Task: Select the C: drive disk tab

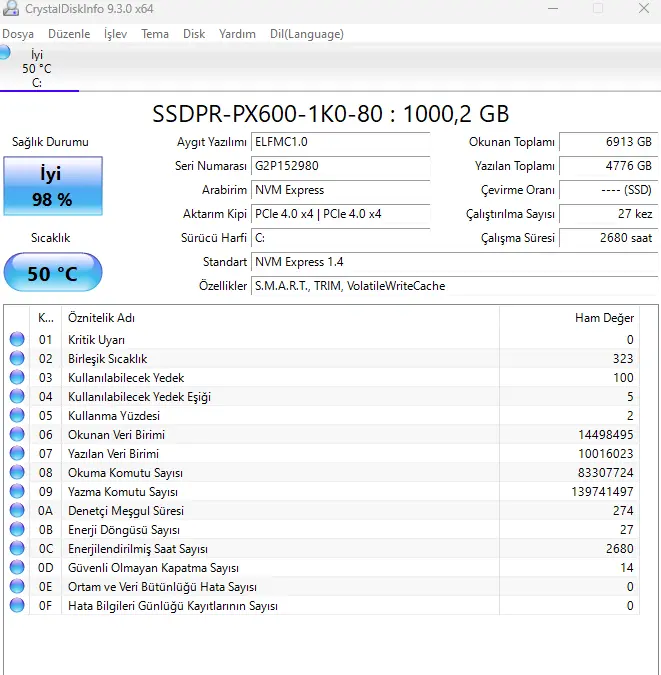Action: pyautogui.click(x=39, y=68)
